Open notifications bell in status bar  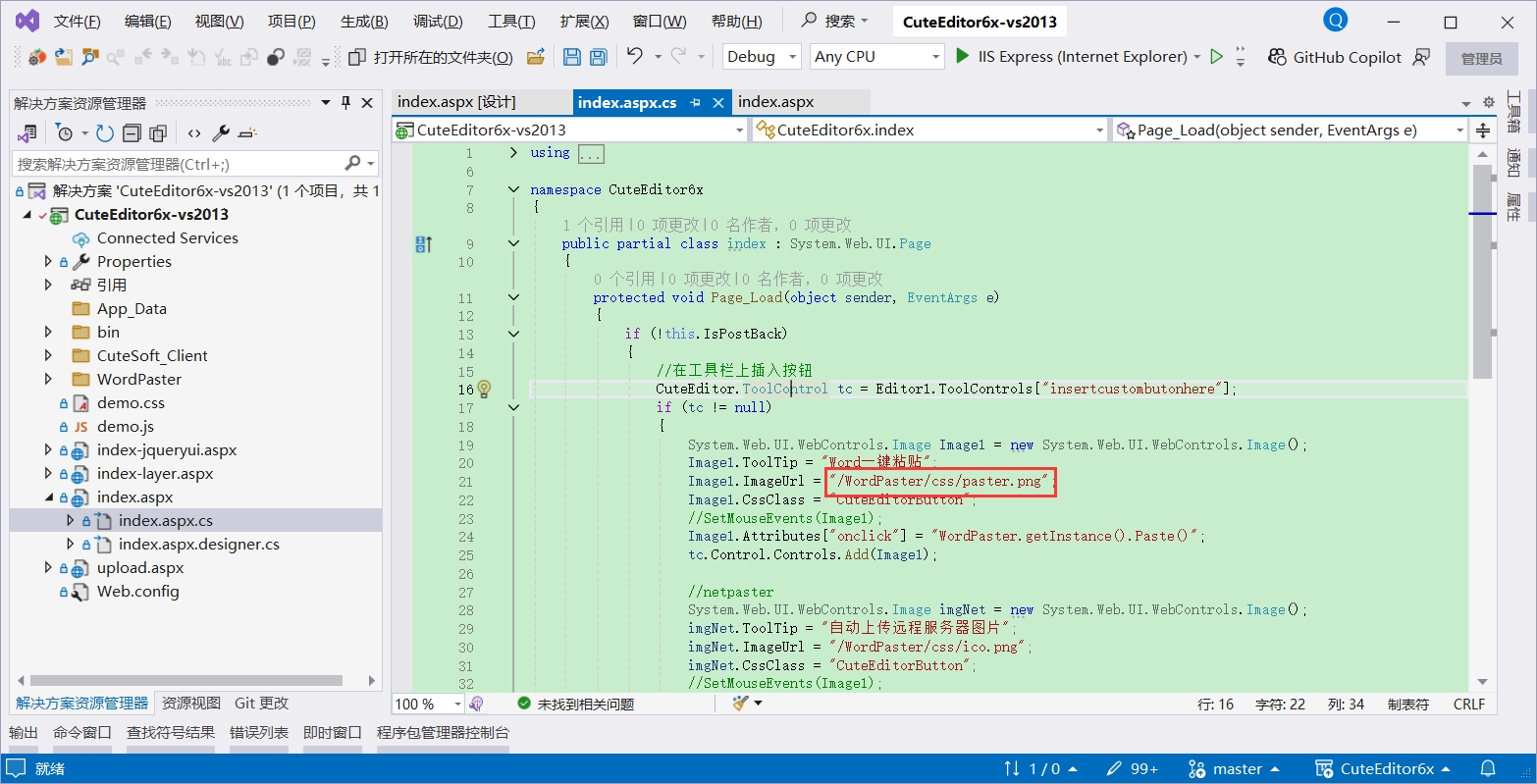[1488, 768]
